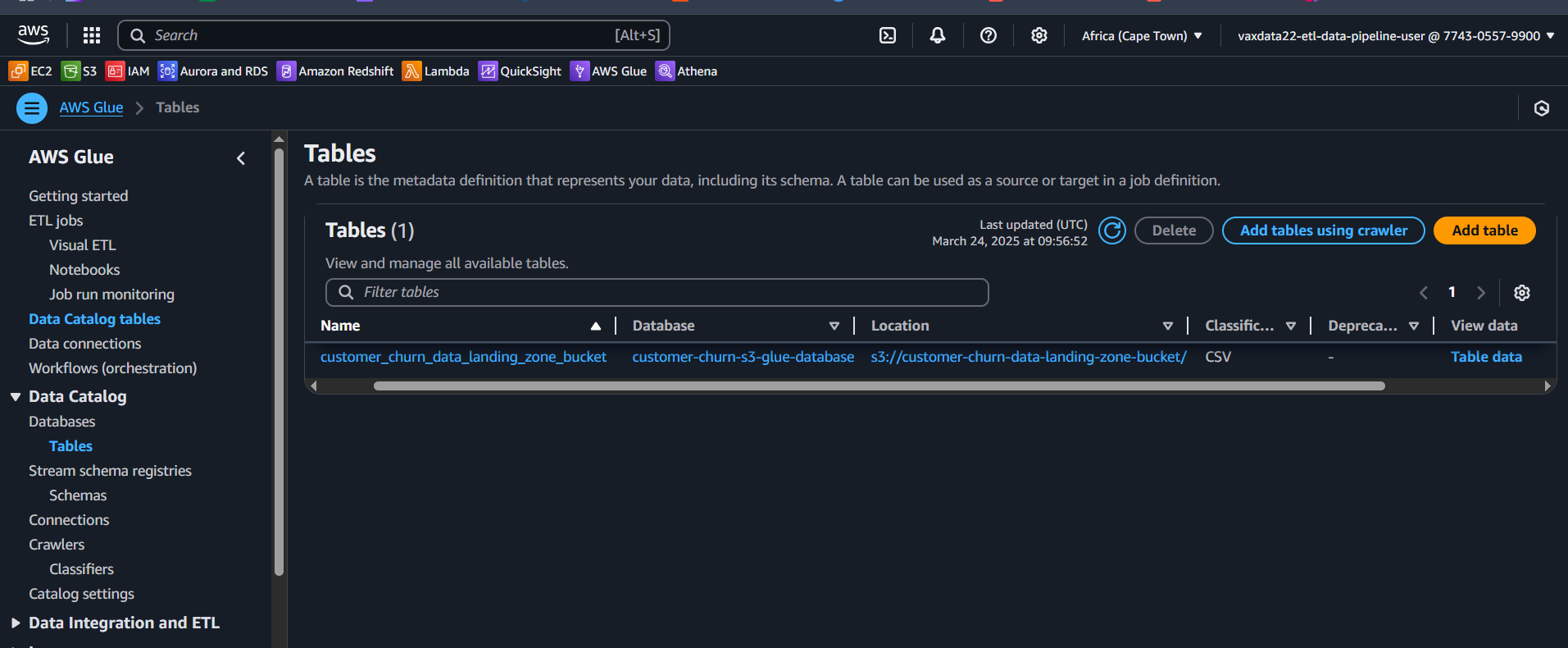Open Crawlers in sidebar

[57, 545]
